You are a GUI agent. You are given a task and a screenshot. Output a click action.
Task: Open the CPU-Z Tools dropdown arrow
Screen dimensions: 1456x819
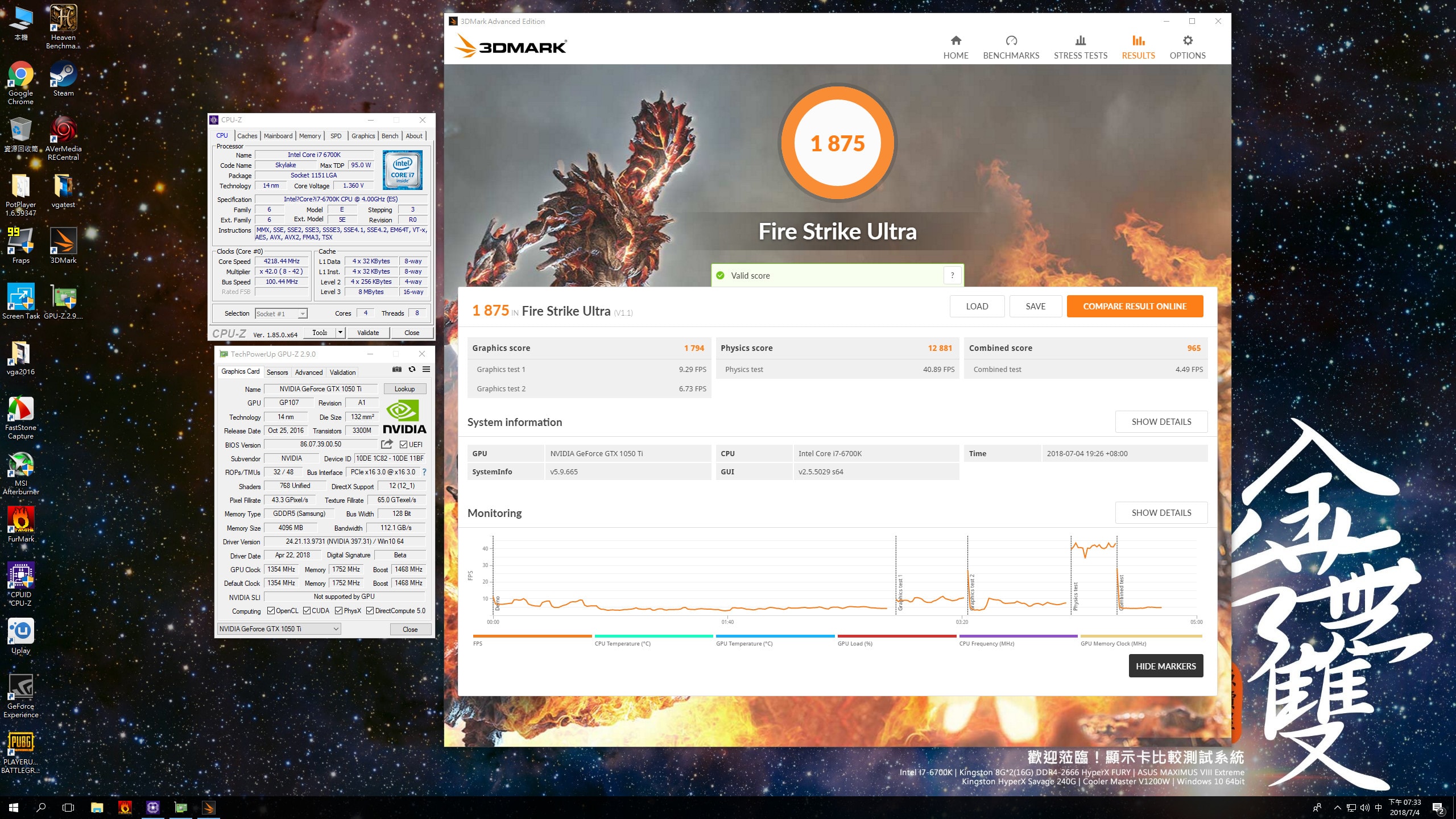[x=340, y=333]
